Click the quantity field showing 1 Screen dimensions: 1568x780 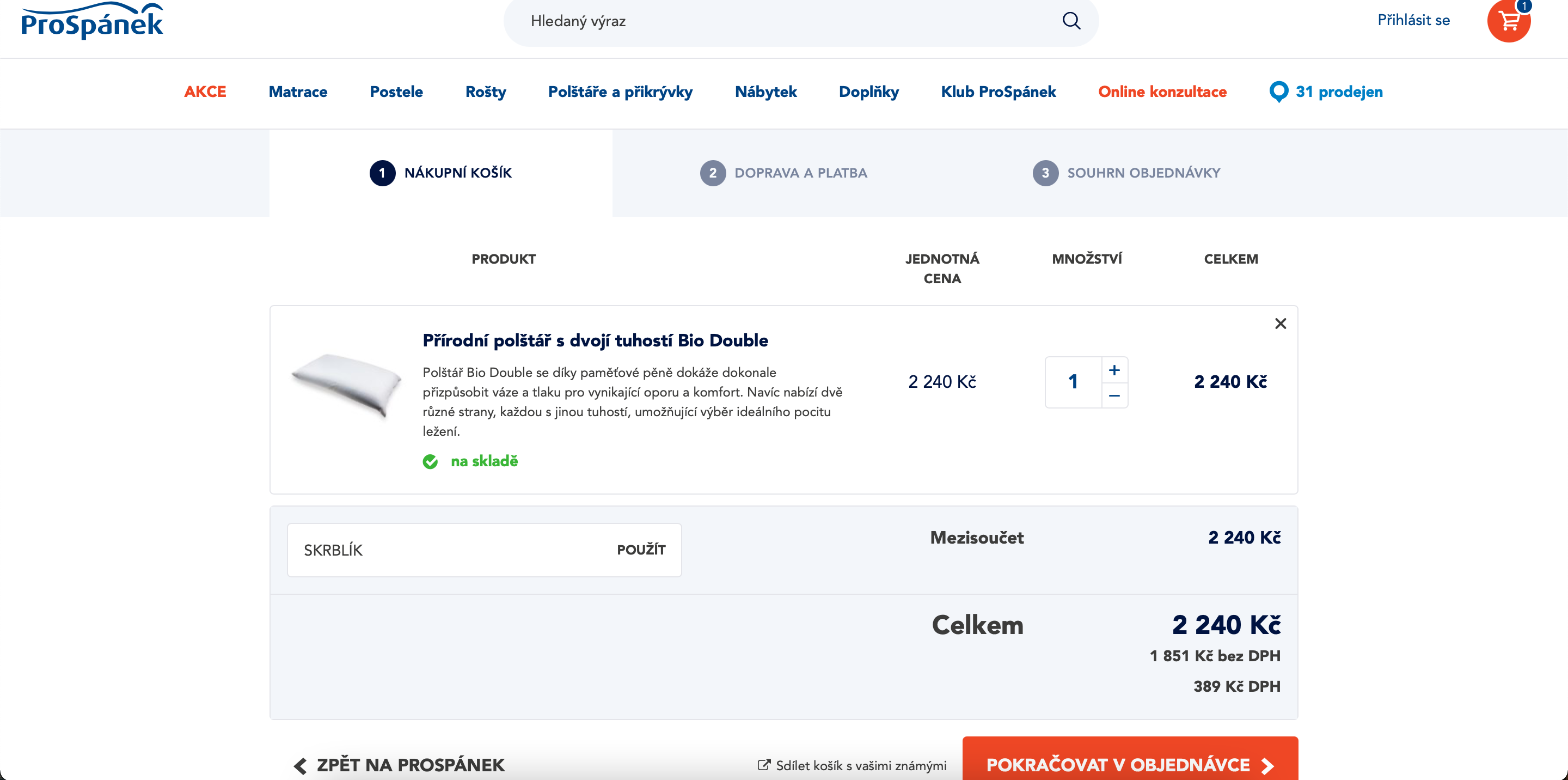(1073, 382)
